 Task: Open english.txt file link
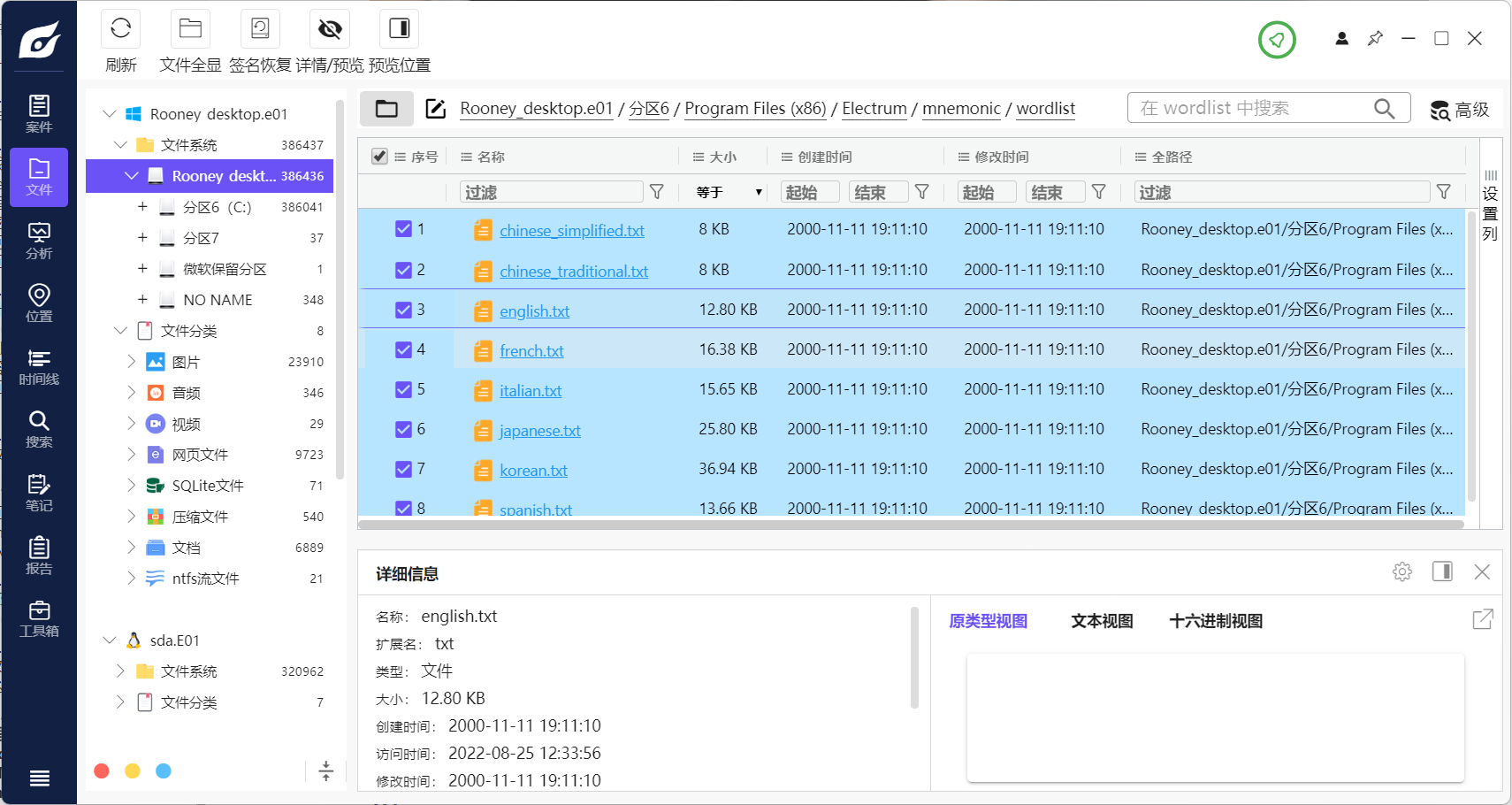pyautogui.click(x=534, y=311)
